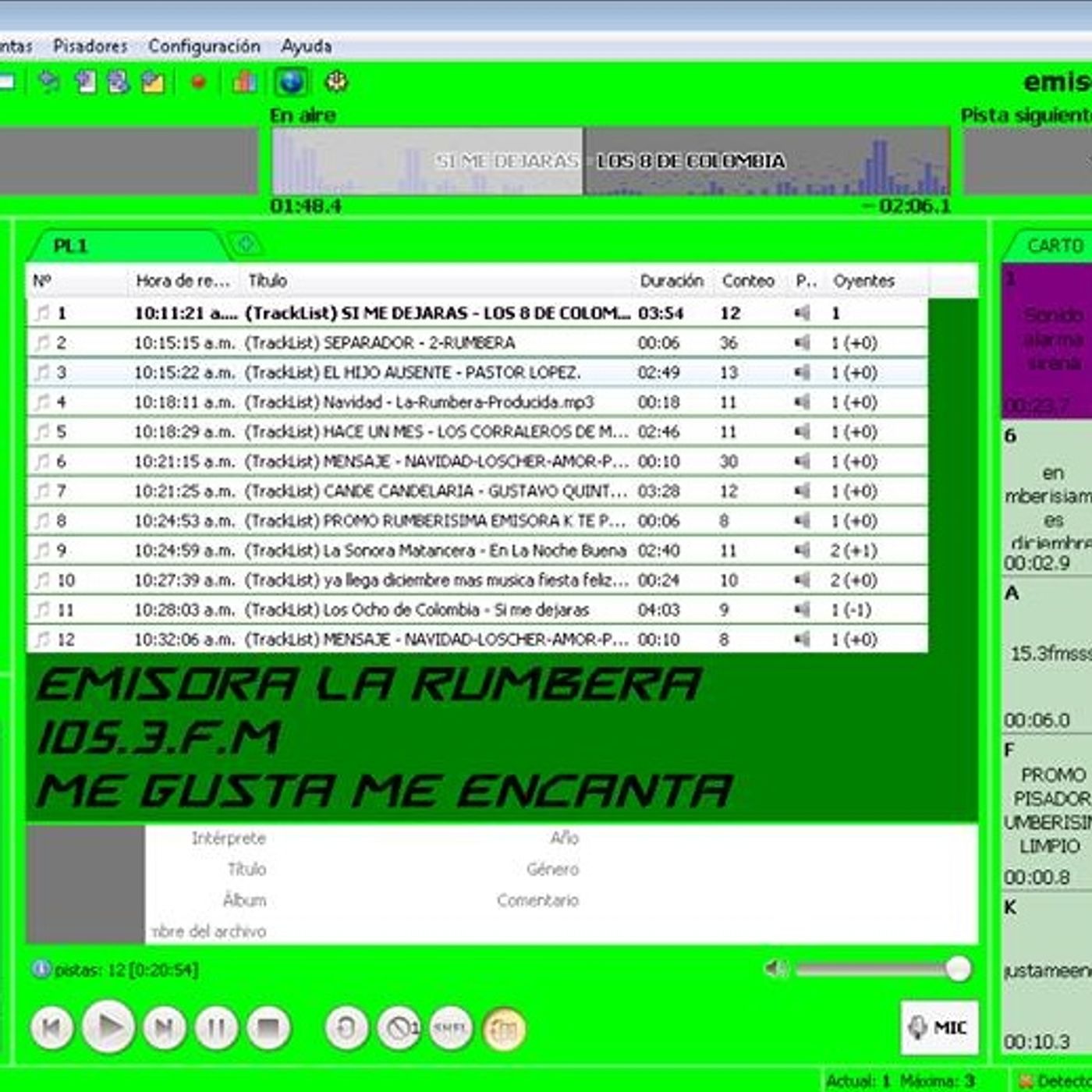This screenshot has height=1092, width=1092.
Task: Click the yellow envelope toolbar icon
Action: tap(153, 82)
